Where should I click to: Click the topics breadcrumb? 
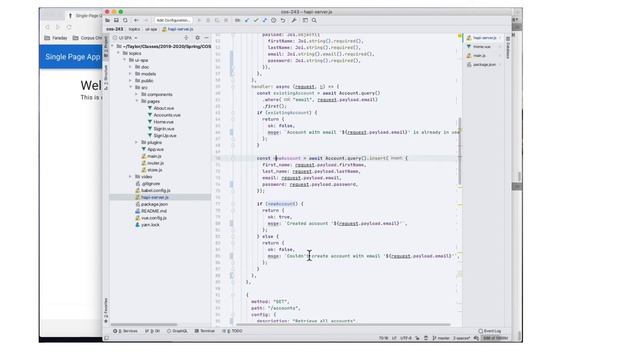point(134,29)
